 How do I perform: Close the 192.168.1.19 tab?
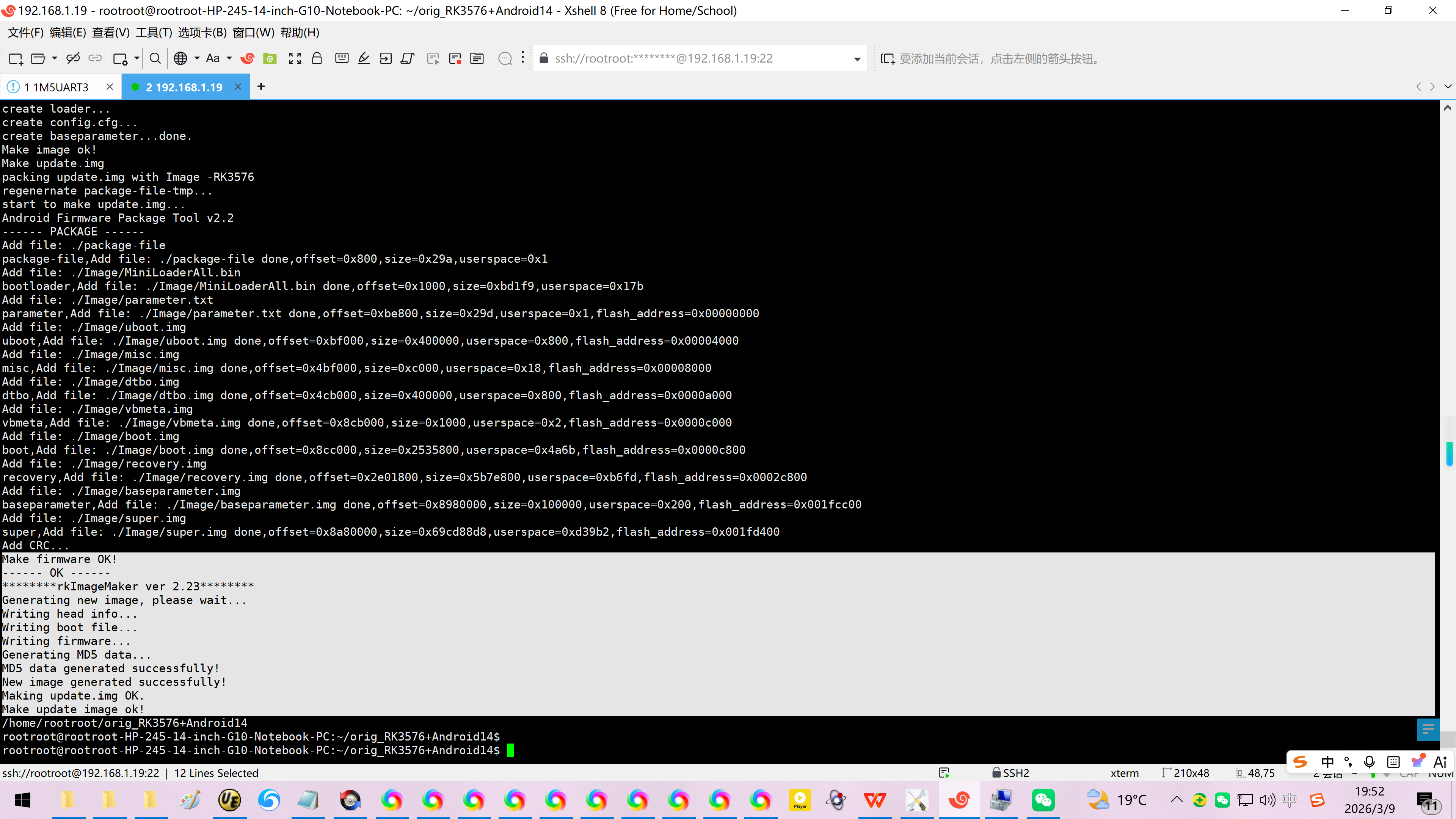tap(238, 86)
